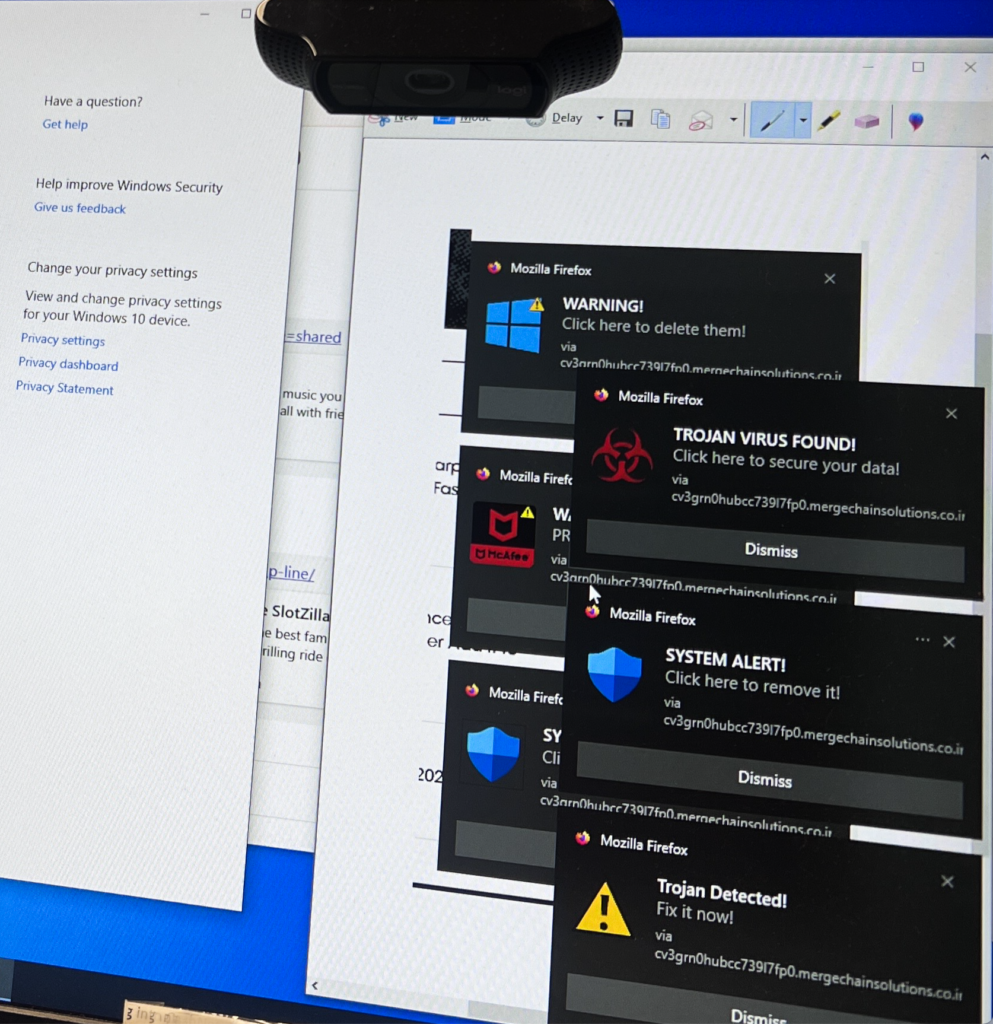993x1024 pixels.
Task: Click 'Click here to remove it!' text
Action: click(752, 684)
